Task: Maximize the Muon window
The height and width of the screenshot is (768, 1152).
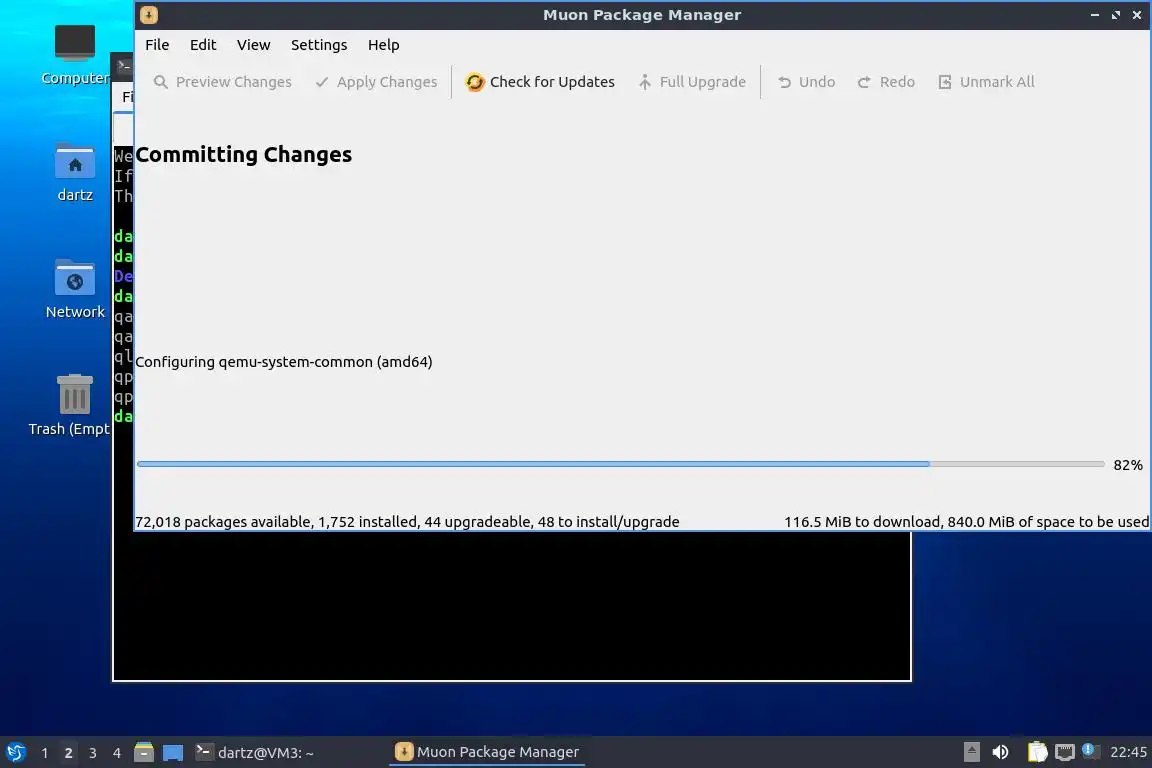Action: coord(1116,15)
